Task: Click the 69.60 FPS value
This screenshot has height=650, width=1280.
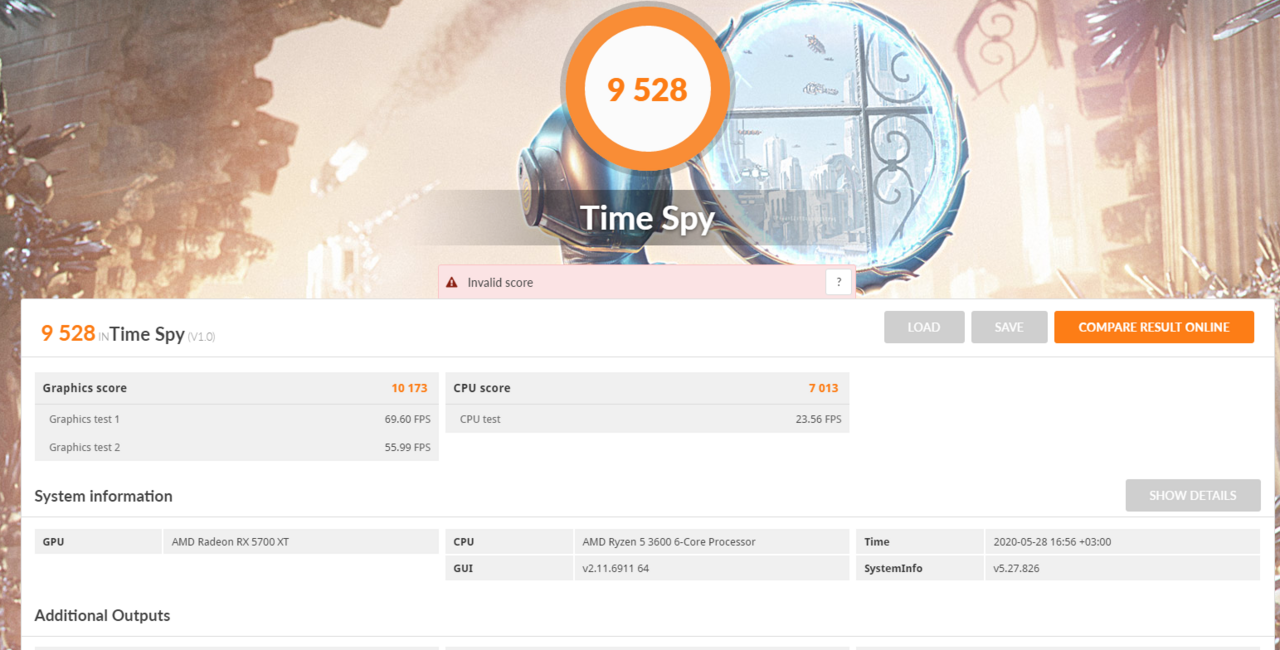Action: click(408, 419)
